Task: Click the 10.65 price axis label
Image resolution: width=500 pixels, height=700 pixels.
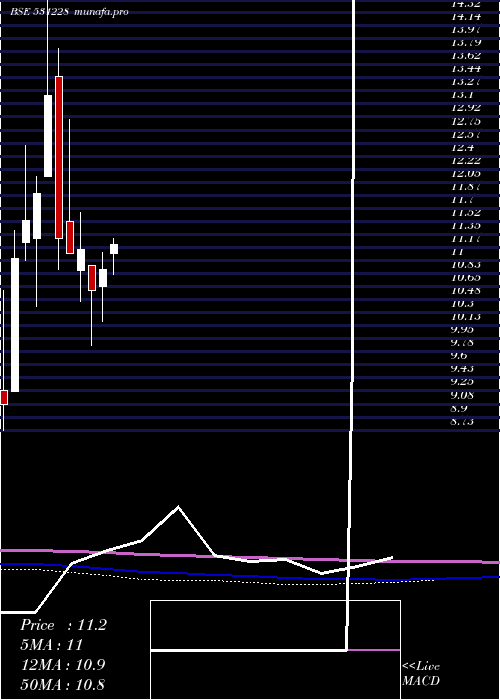Action: pos(466,278)
